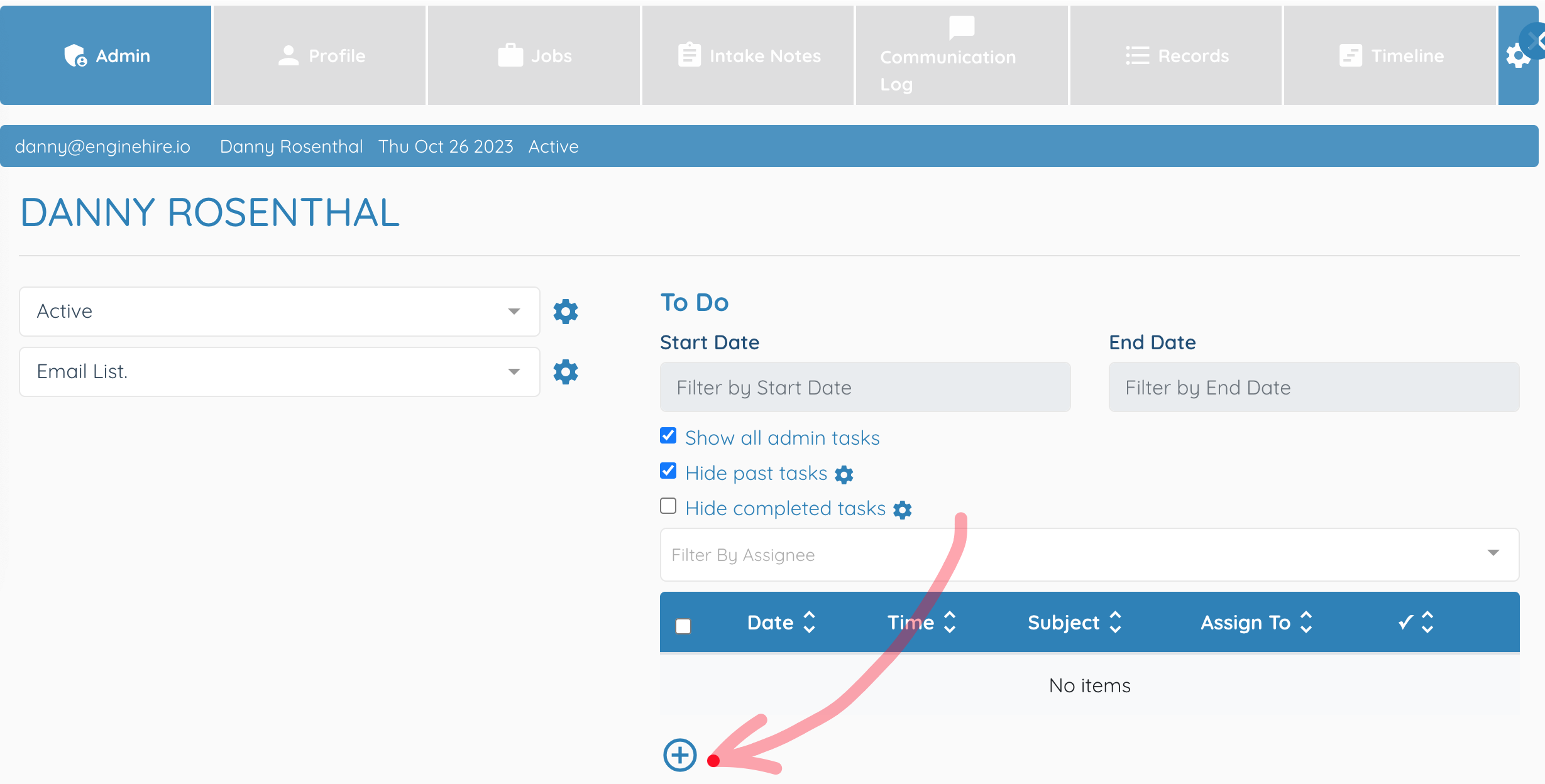This screenshot has width=1545, height=784.
Task: Sort the table by Date column
Action: click(781, 623)
